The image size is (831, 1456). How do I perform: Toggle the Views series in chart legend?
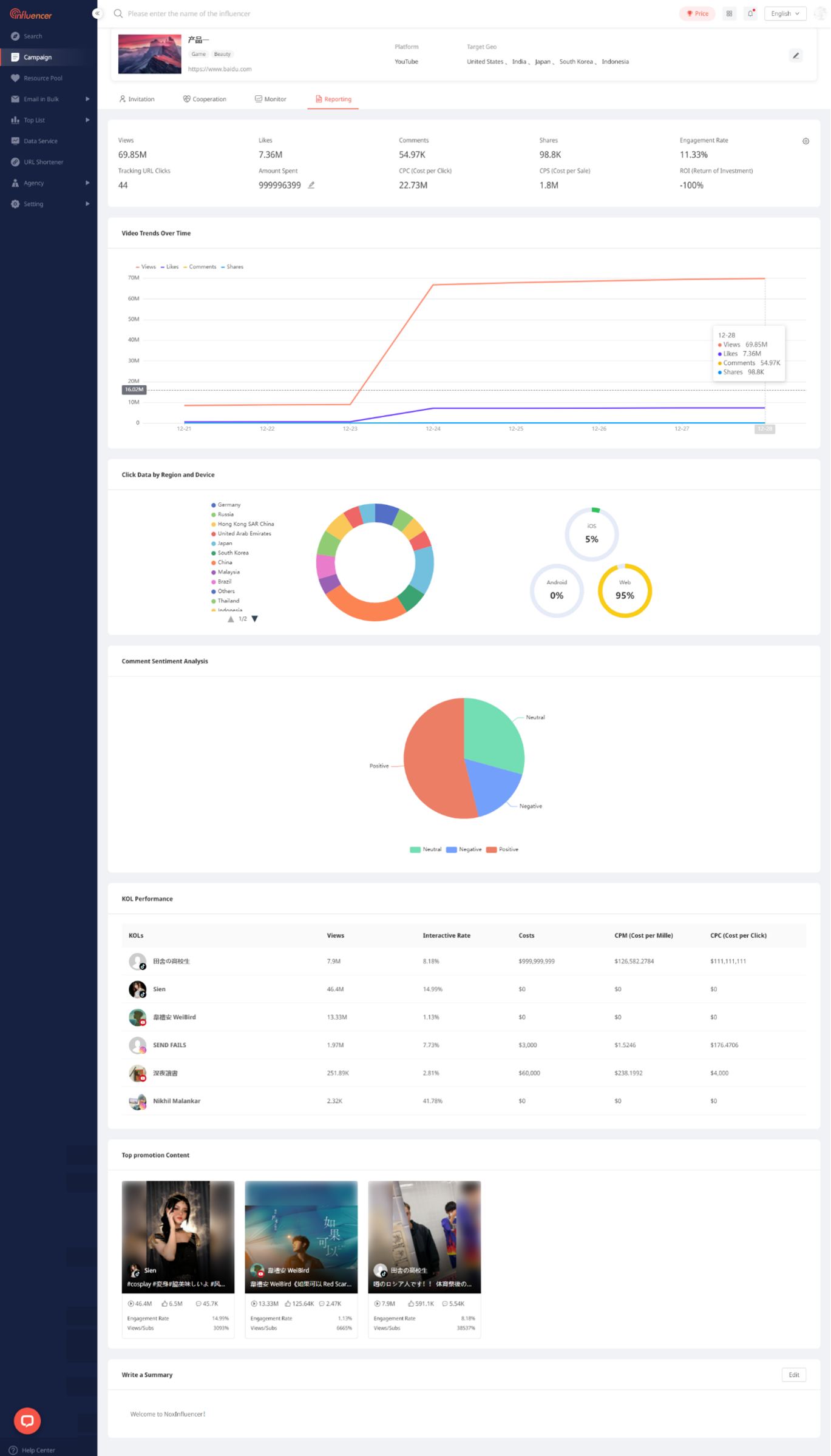click(x=146, y=267)
